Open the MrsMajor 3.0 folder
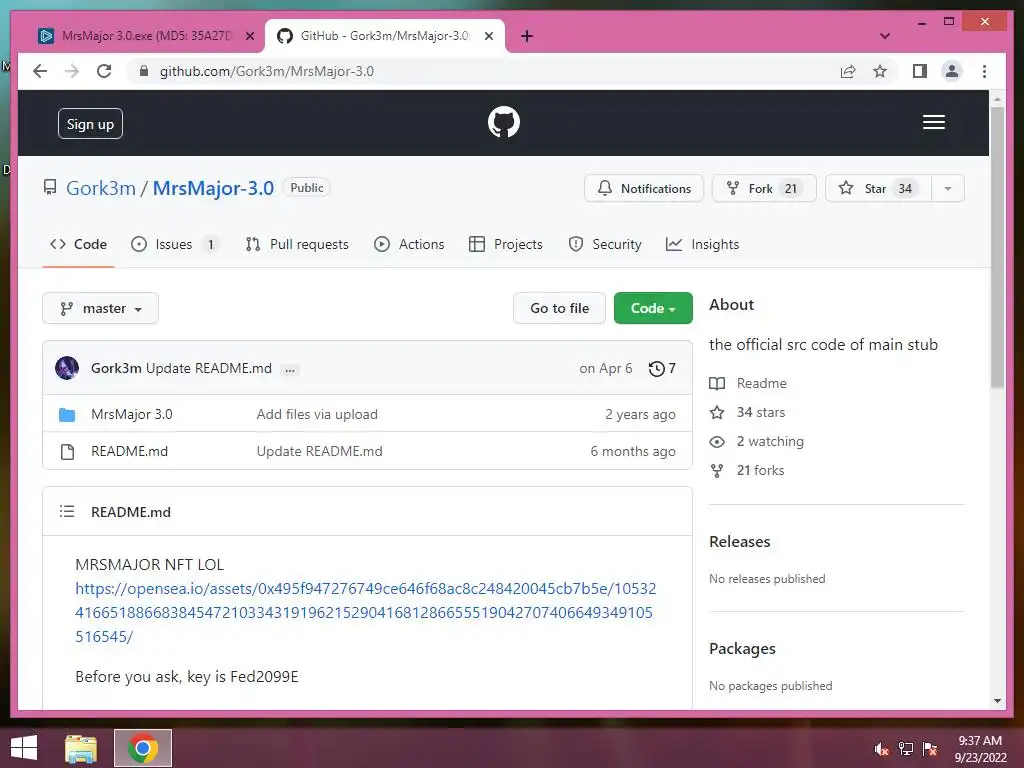Screen dimensions: 1024x768 coord(132,414)
